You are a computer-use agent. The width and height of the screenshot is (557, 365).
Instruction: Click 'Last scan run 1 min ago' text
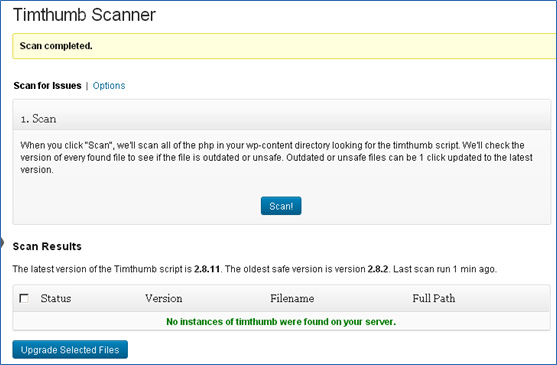445,269
